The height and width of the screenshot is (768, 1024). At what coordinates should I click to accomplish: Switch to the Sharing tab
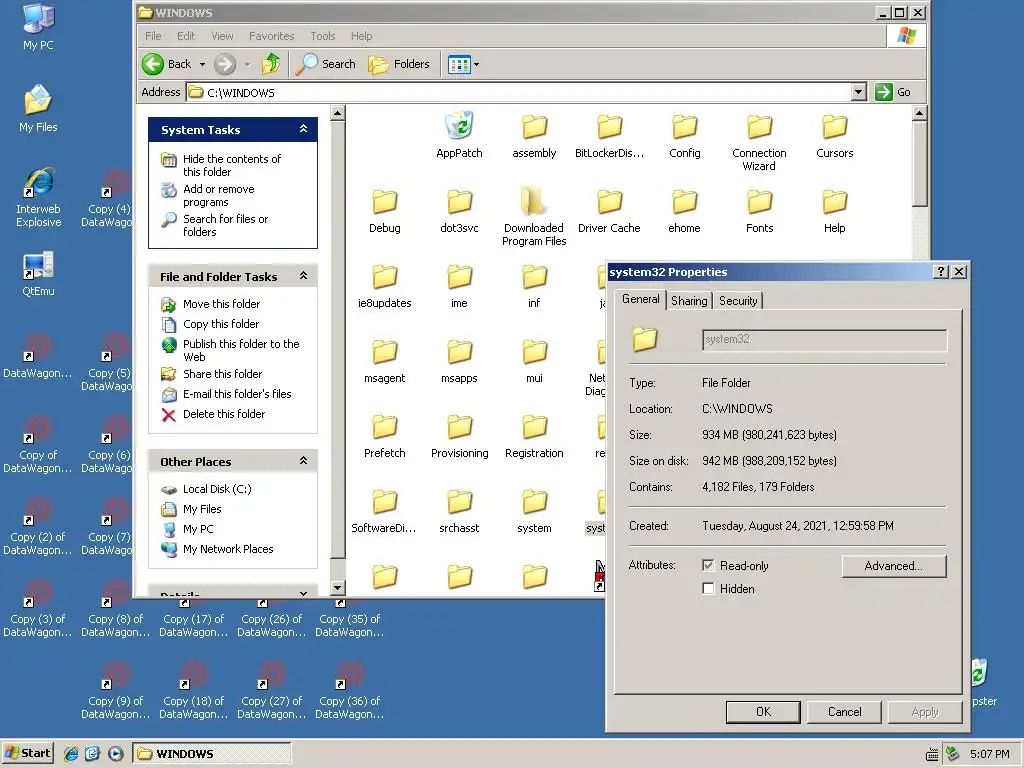click(689, 300)
